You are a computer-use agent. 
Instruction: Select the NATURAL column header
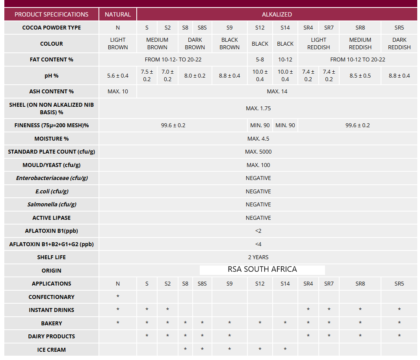click(x=117, y=14)
